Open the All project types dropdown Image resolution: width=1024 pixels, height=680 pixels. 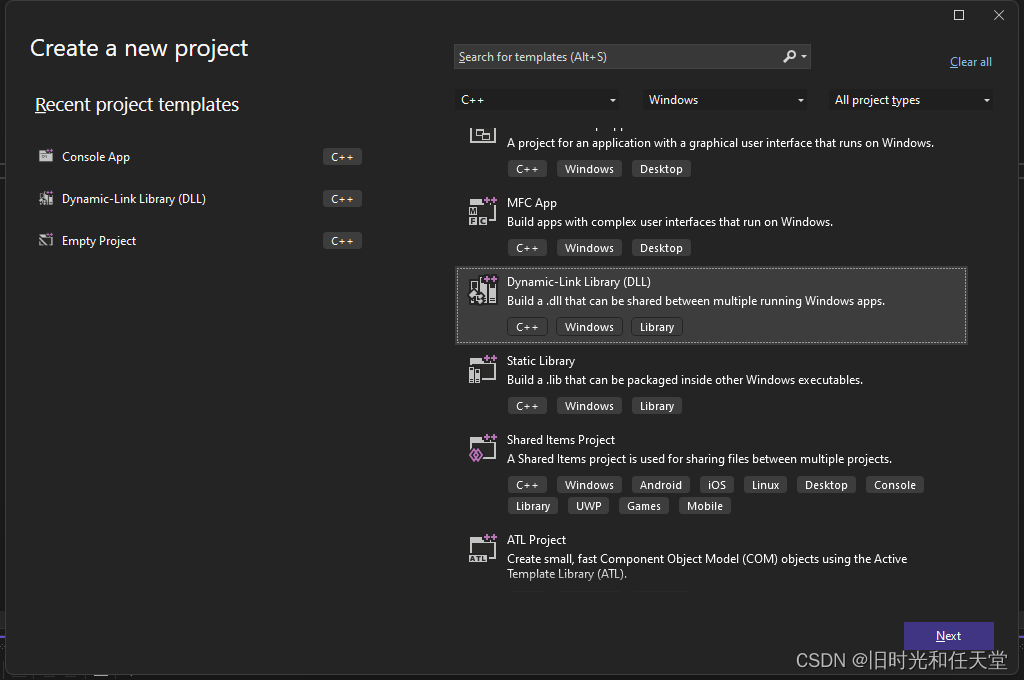click(x=911, y=100)
